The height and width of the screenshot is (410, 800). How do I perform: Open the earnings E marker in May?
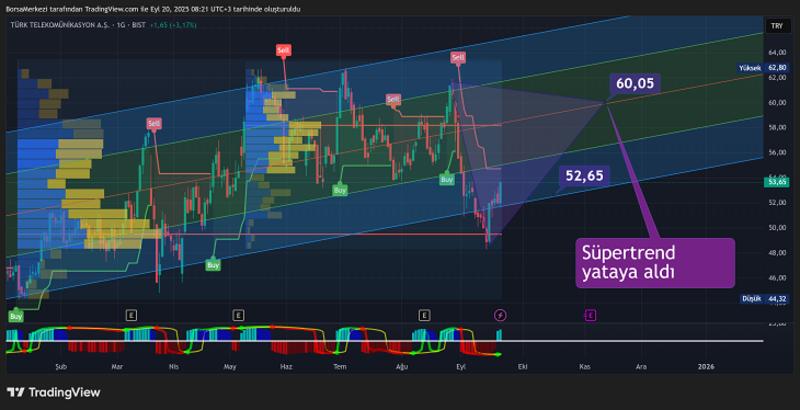point(237,316)
